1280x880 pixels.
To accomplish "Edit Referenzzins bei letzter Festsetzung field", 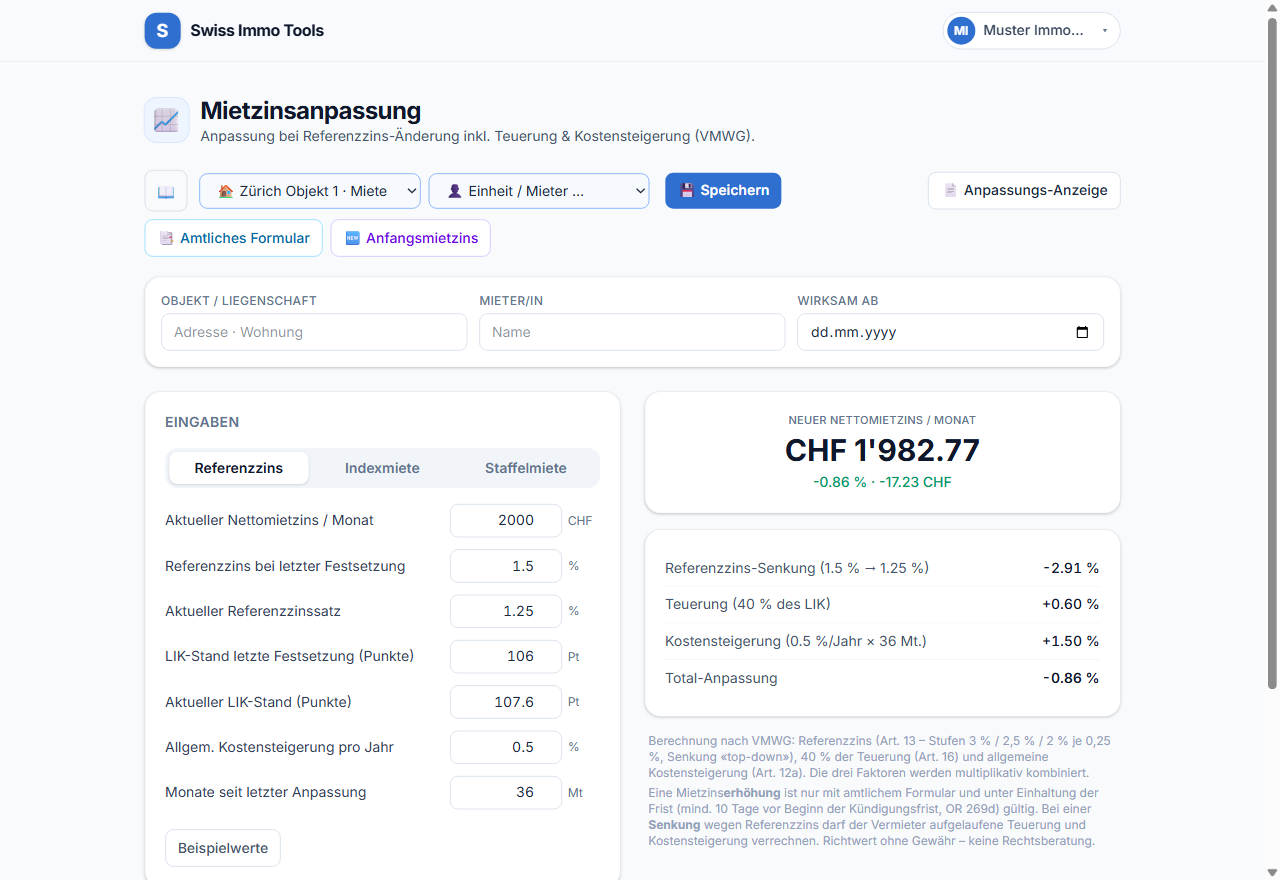I will pyautogui.click(x=506, y=566).
